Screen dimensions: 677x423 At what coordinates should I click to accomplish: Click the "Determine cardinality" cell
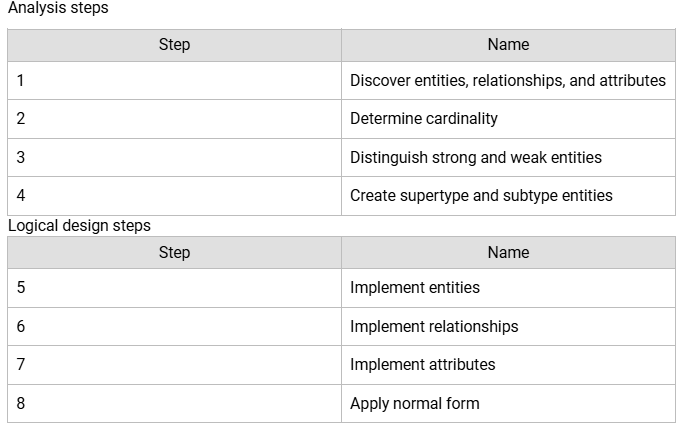424,119
